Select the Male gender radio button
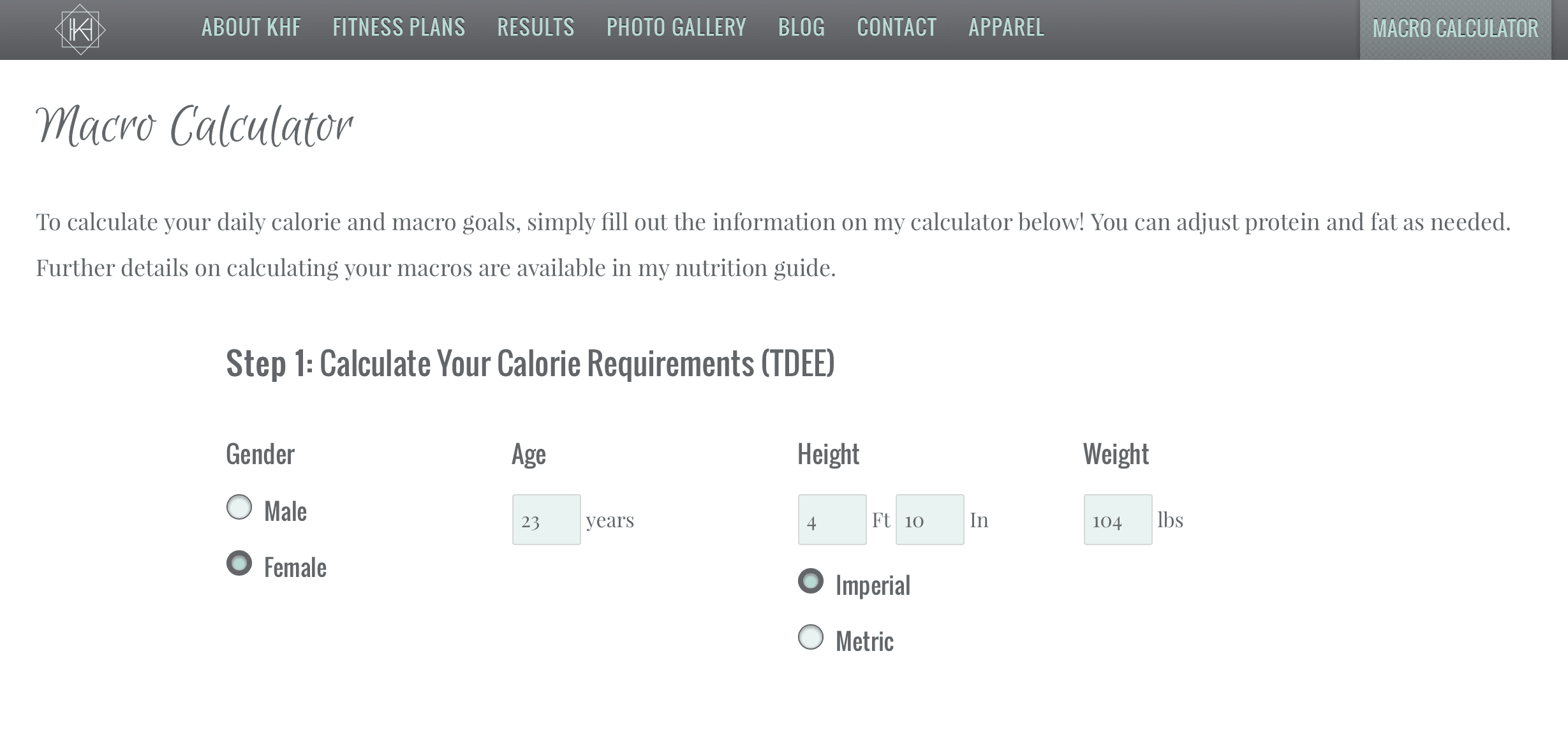The height and width of the screenshot is (730, 1568). [x=239, y=507]
